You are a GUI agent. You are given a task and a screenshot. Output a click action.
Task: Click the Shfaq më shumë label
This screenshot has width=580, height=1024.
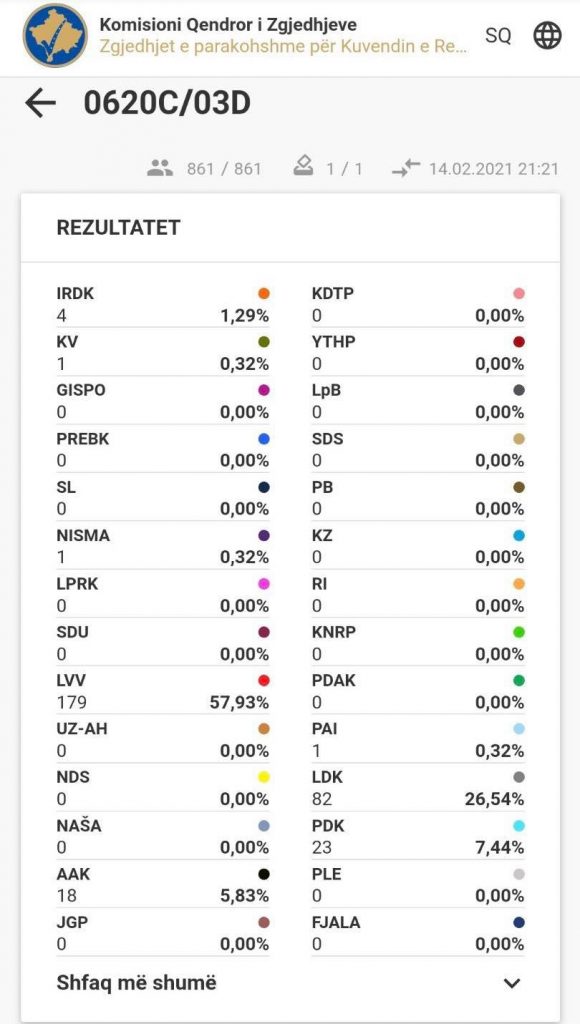click(x=137, y=983)
